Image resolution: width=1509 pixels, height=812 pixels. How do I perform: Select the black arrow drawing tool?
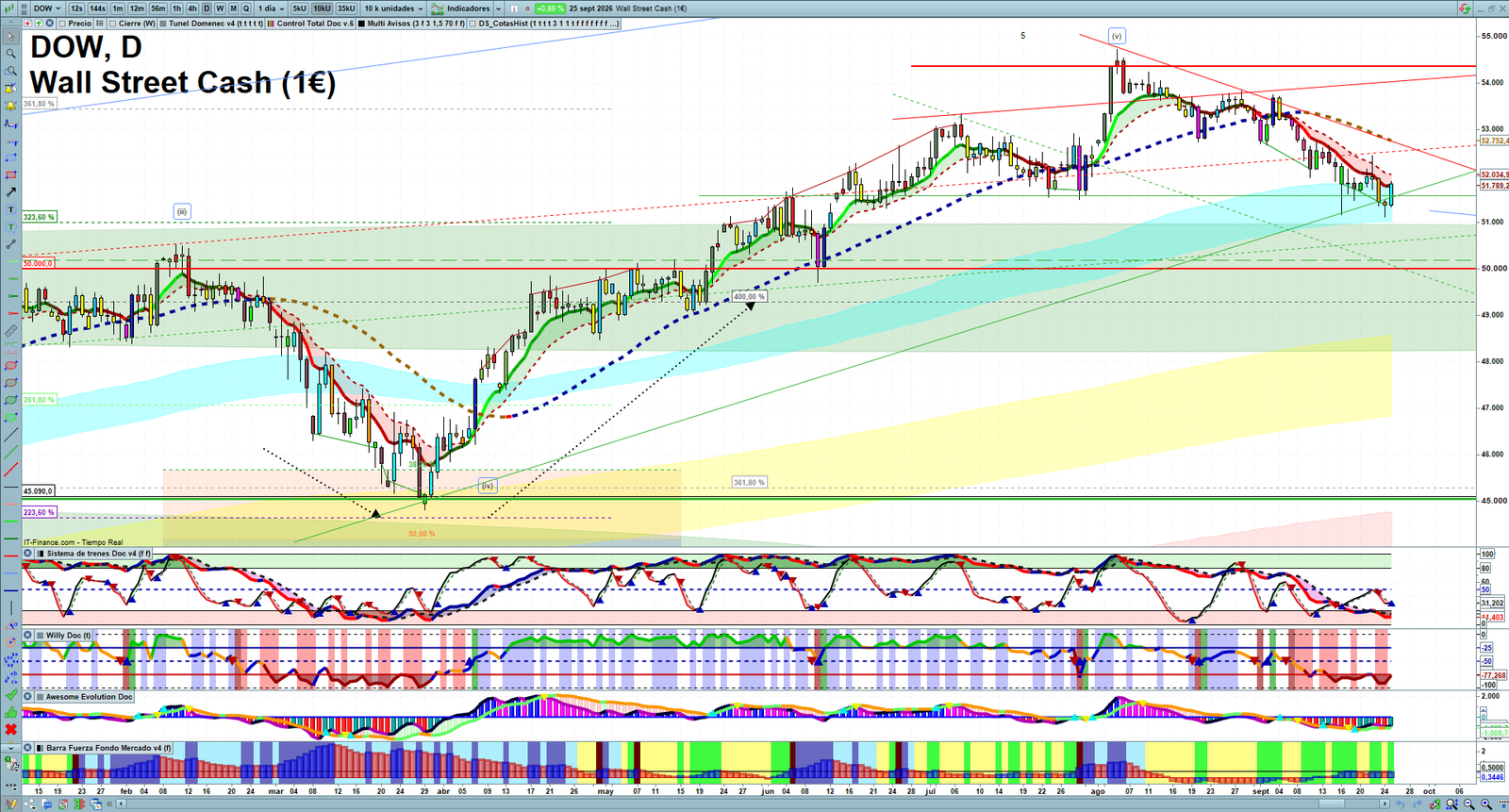(x=10, y=192)
